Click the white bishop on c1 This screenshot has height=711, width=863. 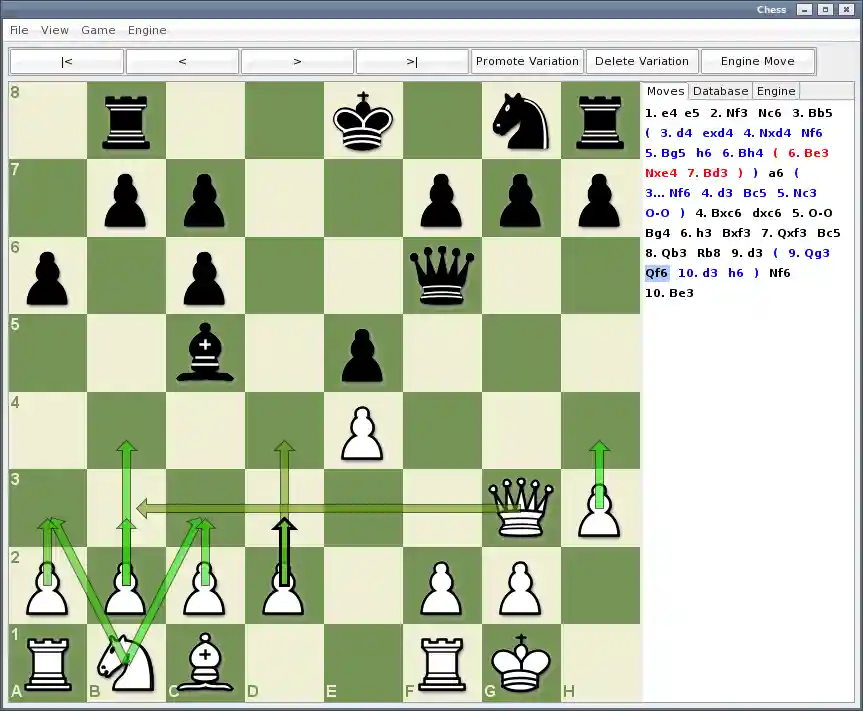(x=205, y=660)
